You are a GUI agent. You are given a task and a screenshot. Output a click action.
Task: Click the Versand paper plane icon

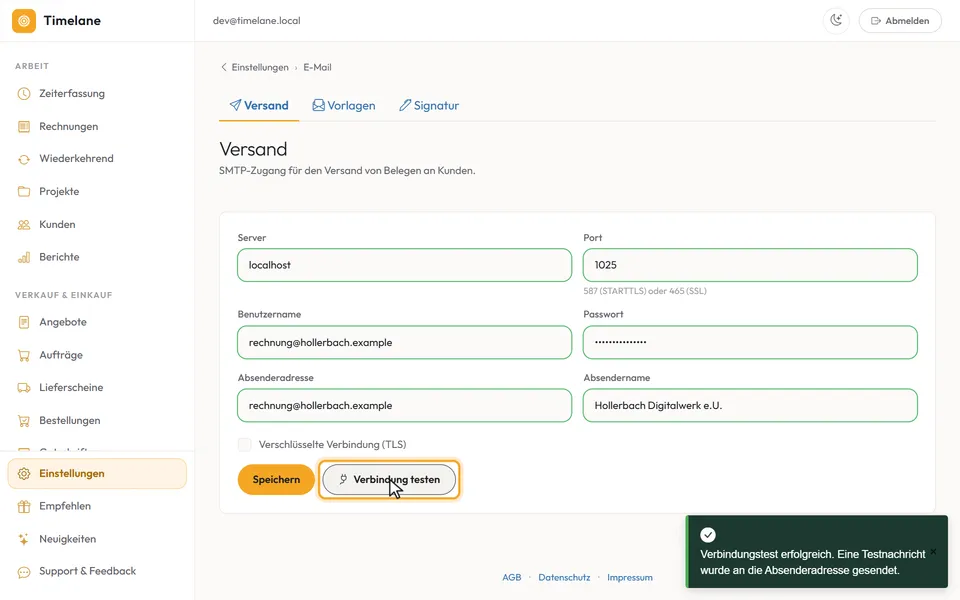235,105
